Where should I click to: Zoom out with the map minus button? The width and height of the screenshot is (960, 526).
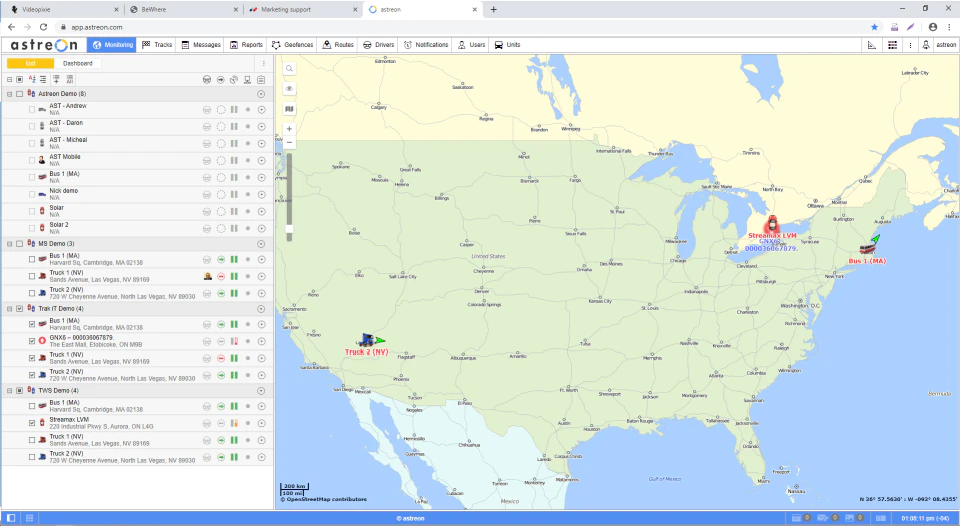(x=289, y=143)
